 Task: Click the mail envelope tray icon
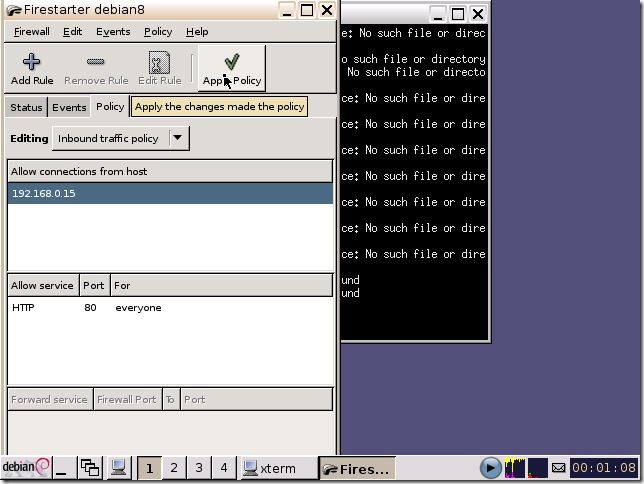tap(559, 468)
